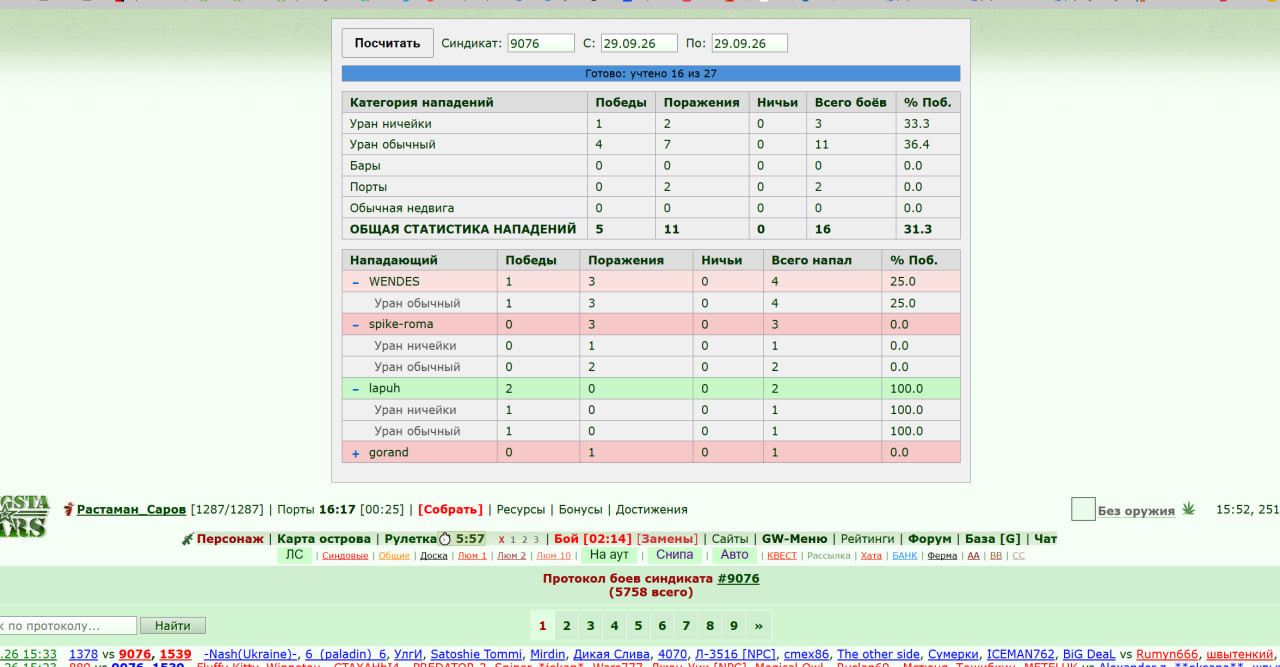Expand the gorand attacker row
The width and height of the screenshot is (1280, 667).
[355, 453]
